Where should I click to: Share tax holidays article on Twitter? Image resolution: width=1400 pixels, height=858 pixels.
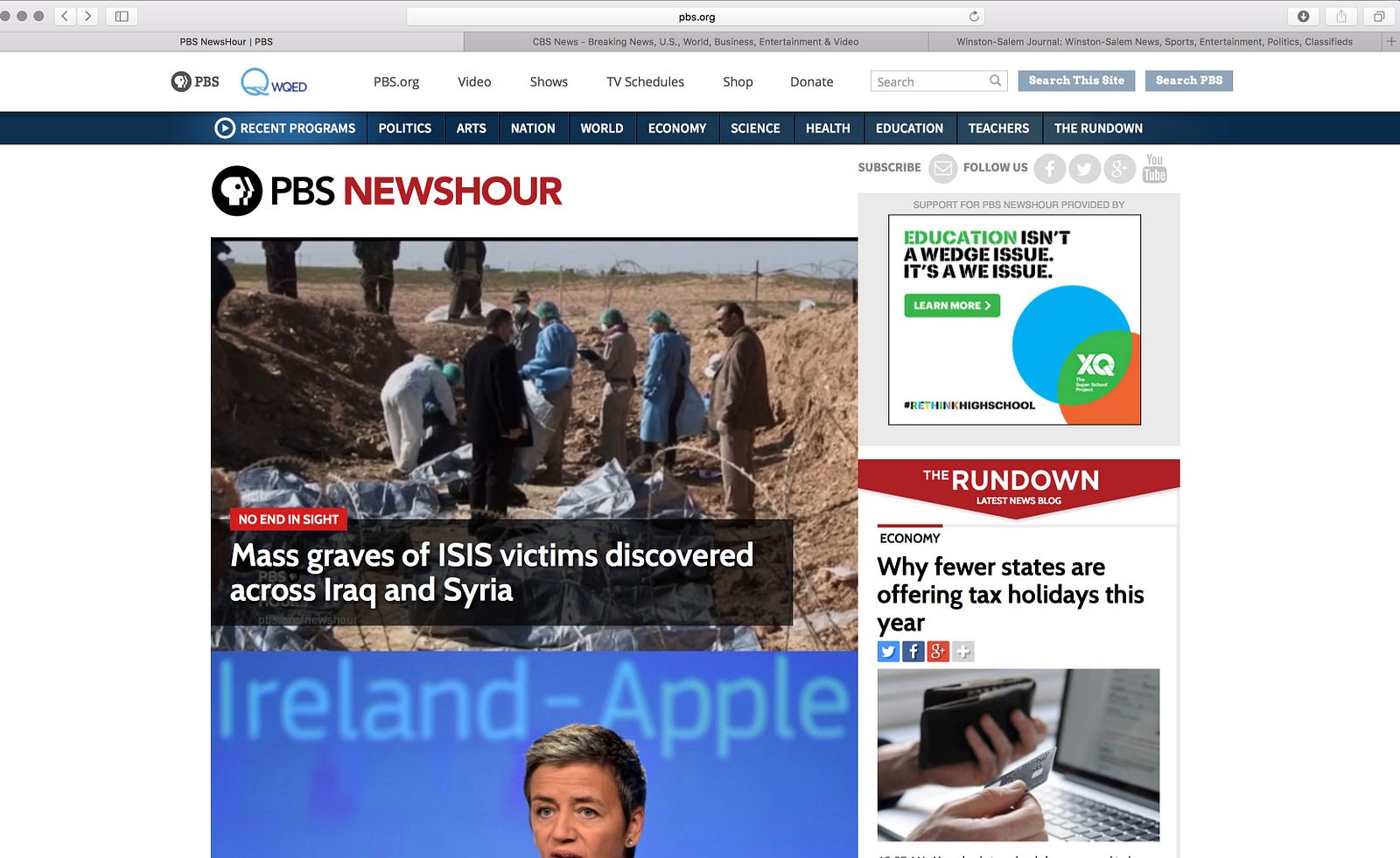tap(888, 652)
